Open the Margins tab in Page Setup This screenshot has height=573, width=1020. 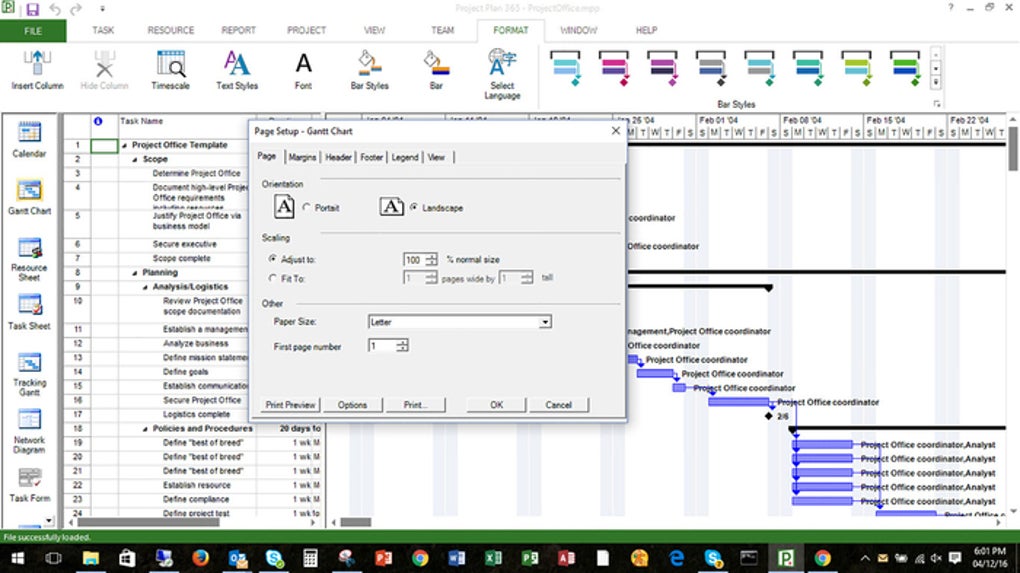(x=302, y=157)
